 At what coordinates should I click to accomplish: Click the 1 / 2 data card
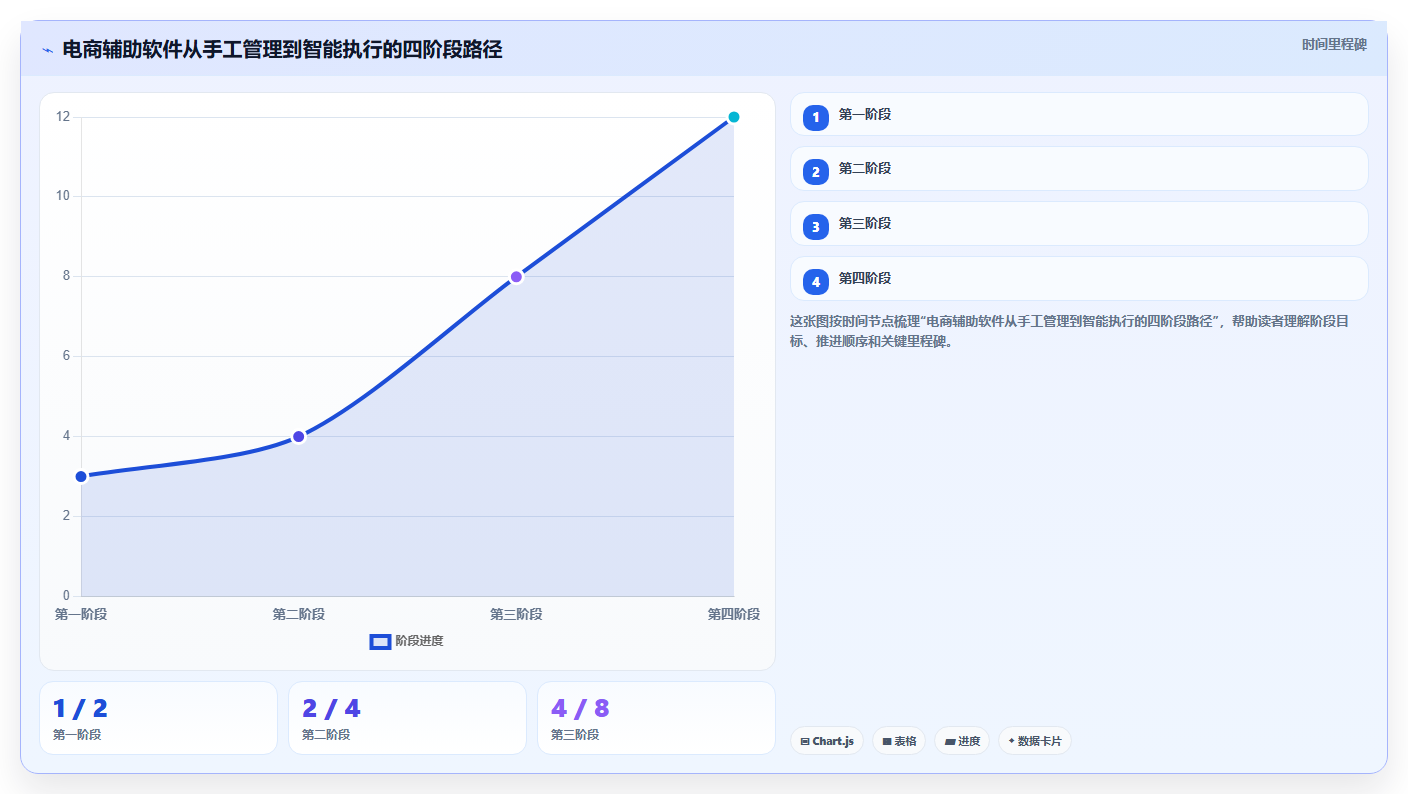click(x=158, y=718)
